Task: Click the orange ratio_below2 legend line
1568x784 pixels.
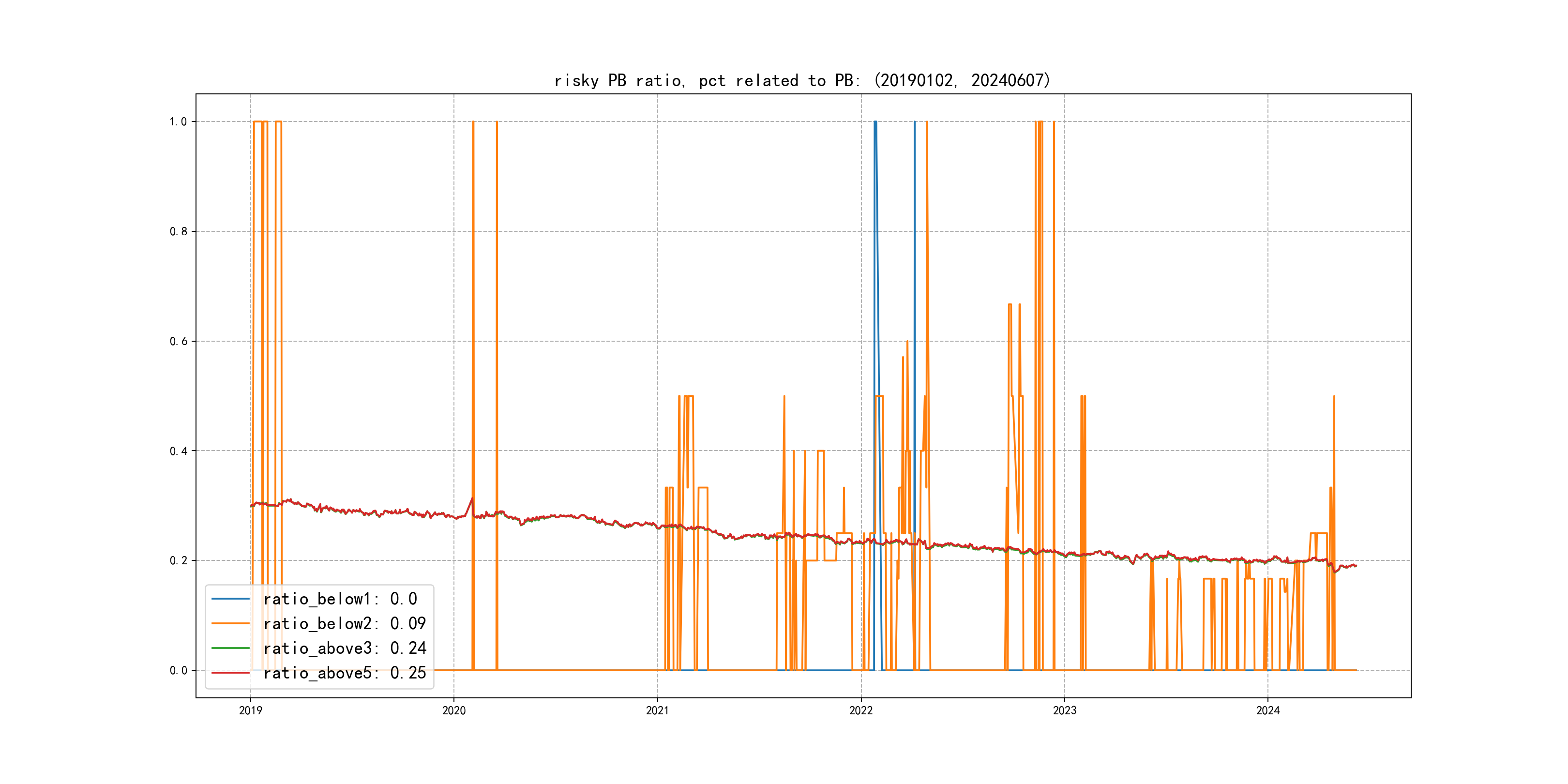Action: point(230,623)
